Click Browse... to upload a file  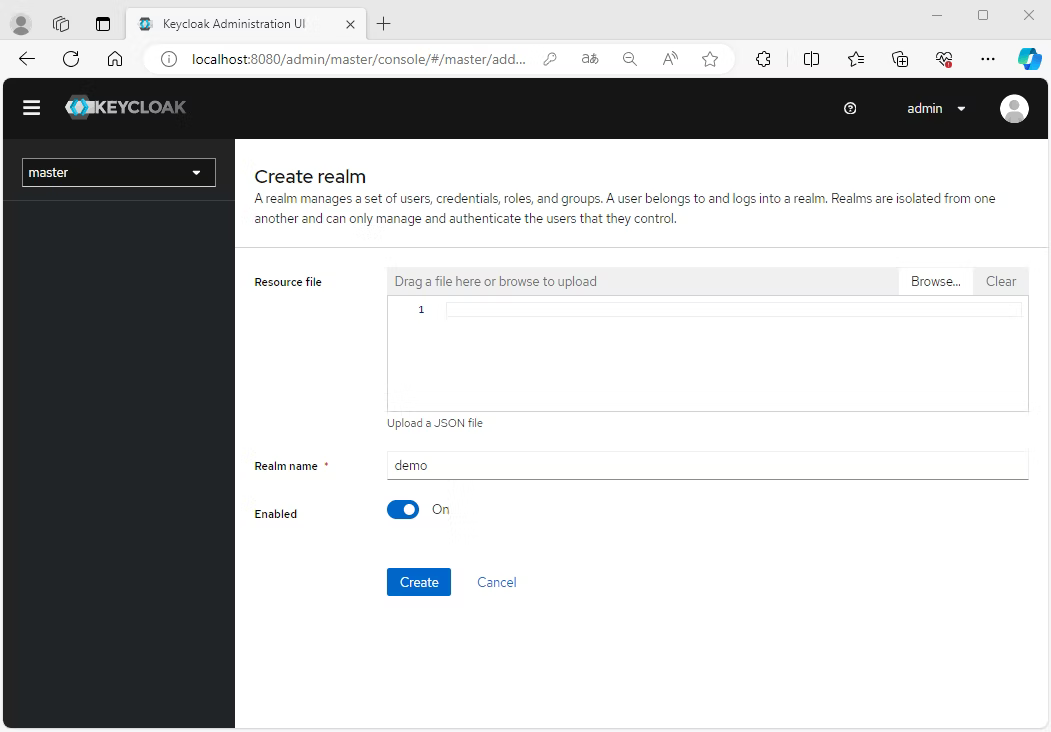(935, 282)
